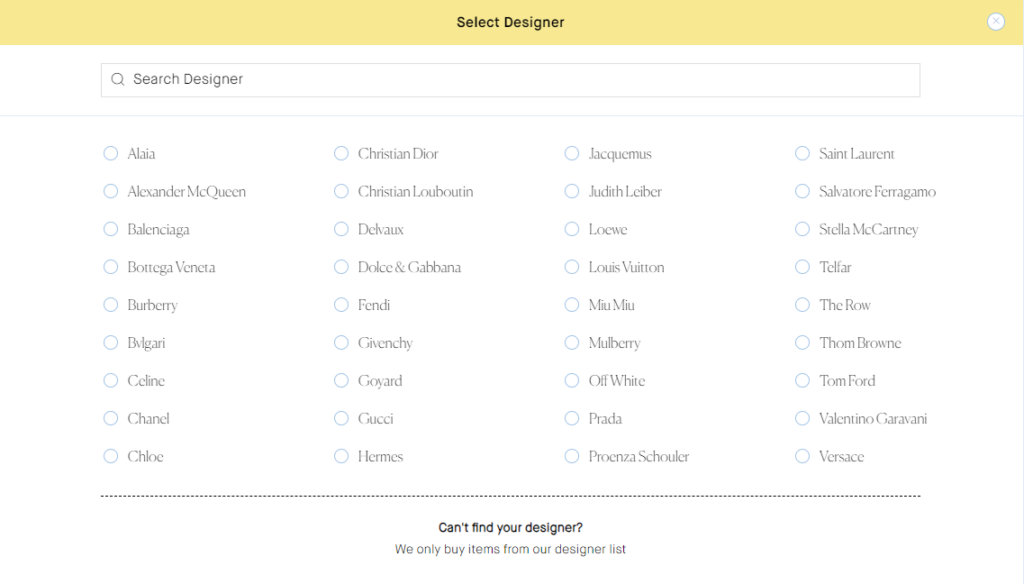Select Valentino Garavani radio button

[803, 419]
